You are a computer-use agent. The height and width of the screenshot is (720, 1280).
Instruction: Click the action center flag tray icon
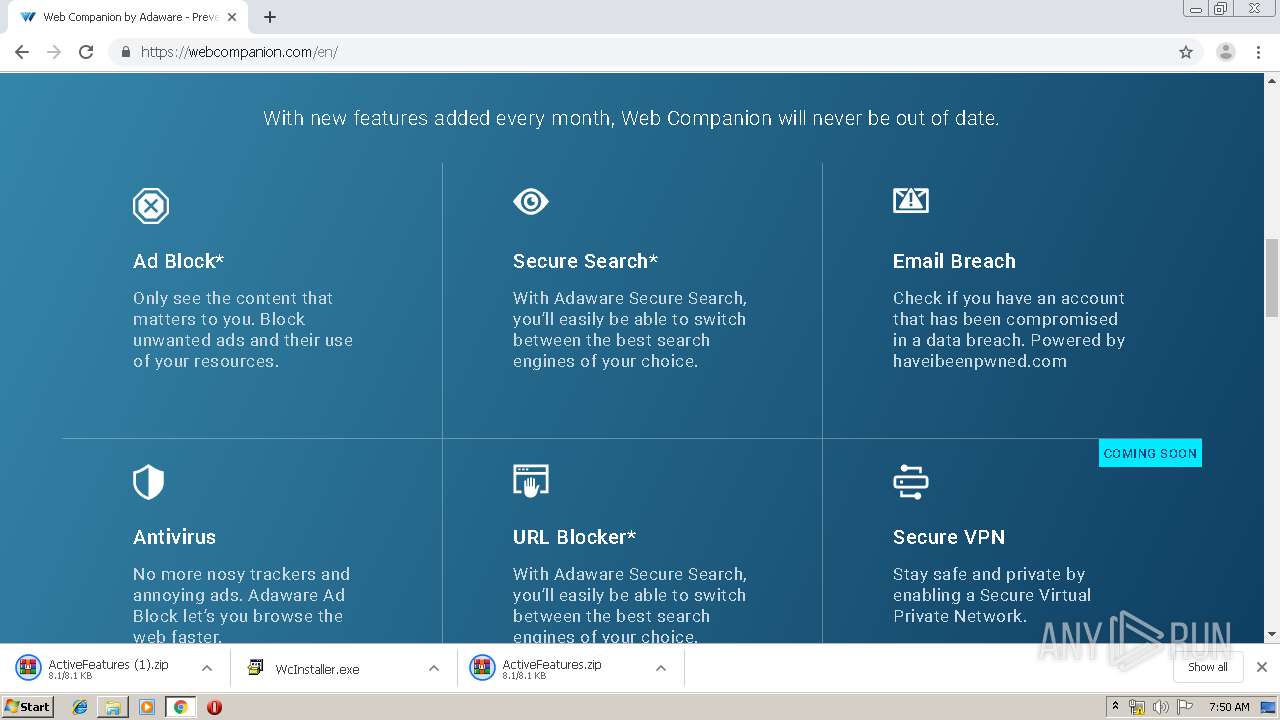[x=1184, y=707]
